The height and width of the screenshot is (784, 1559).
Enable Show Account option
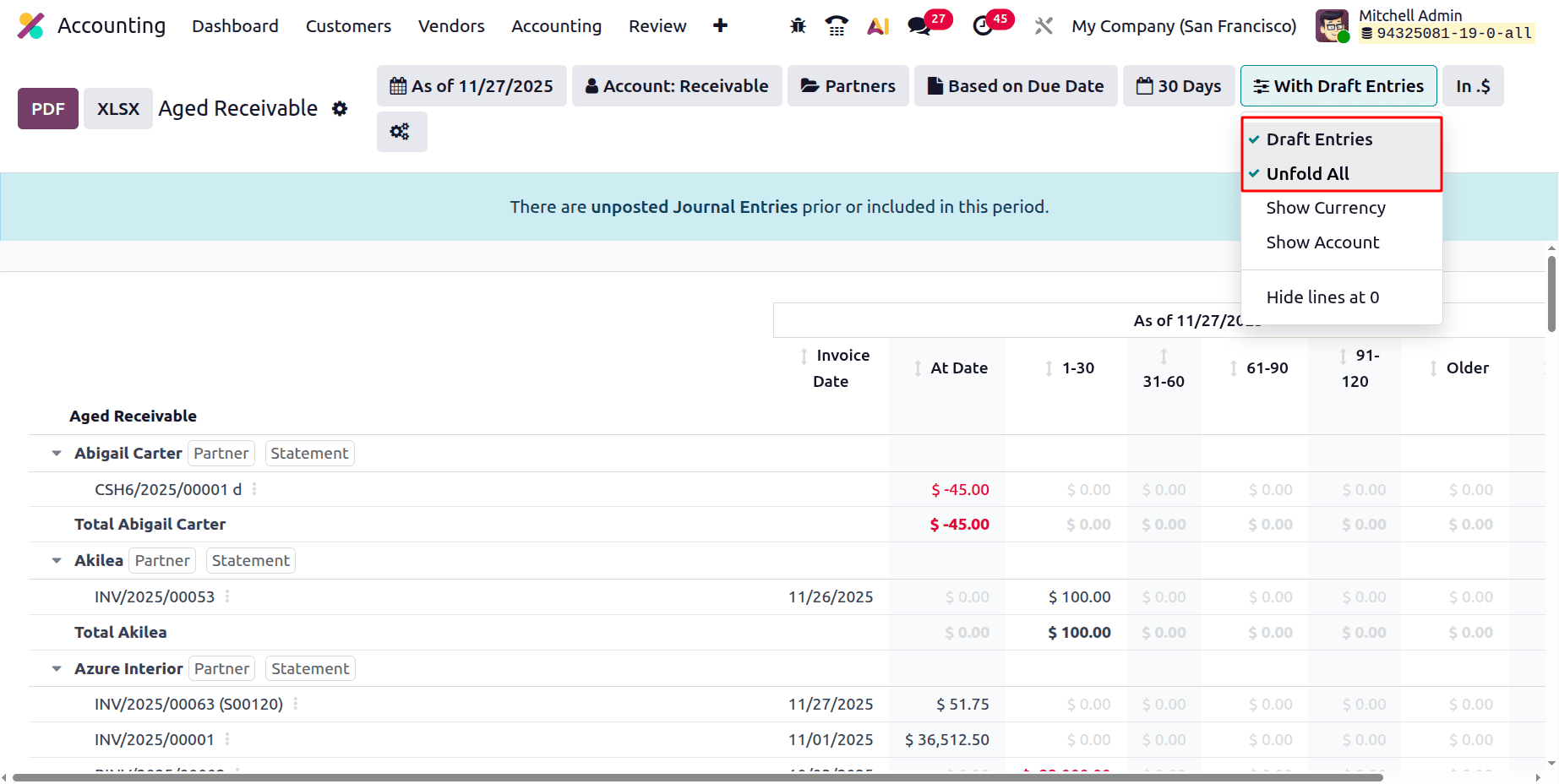coord(1341,242)
